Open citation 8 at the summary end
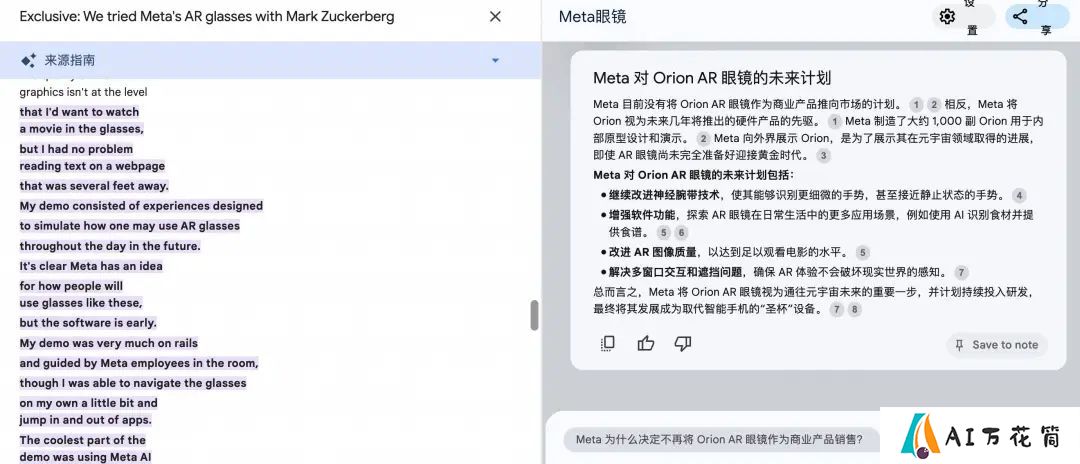The width and height of the screenshot is (1080, 464). (x=854, y=310)
